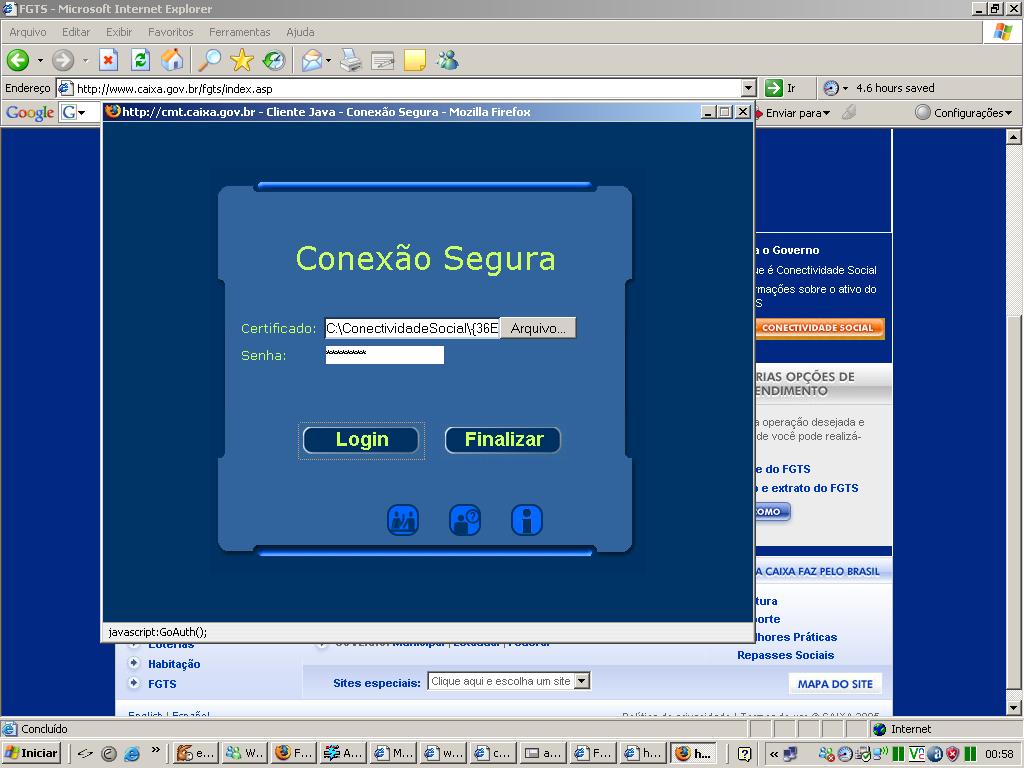Expand quick launch overflow chevron
Screen dimensions: 1024x768
(155, 750)
